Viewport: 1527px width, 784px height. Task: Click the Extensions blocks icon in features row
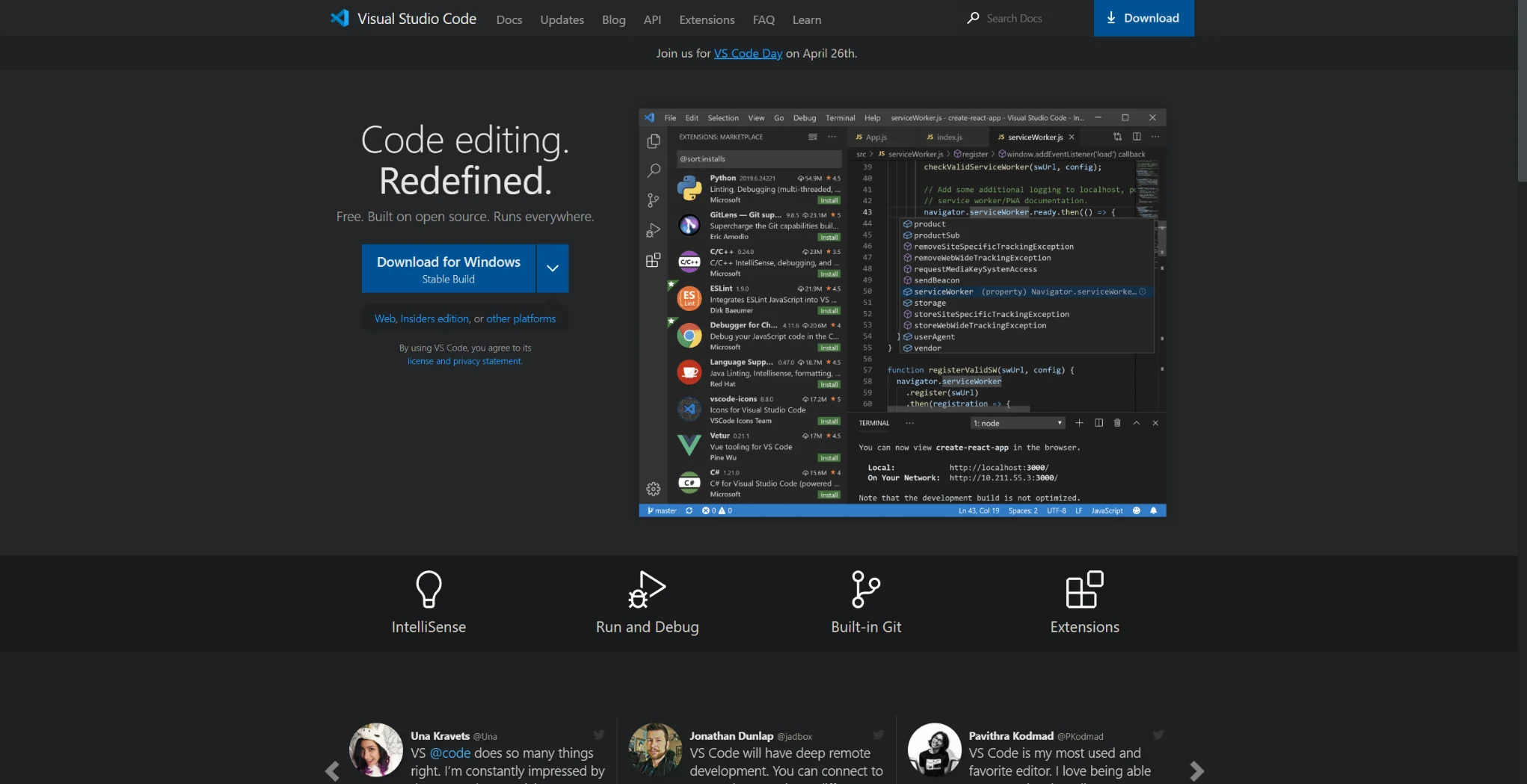(1084, 590)
